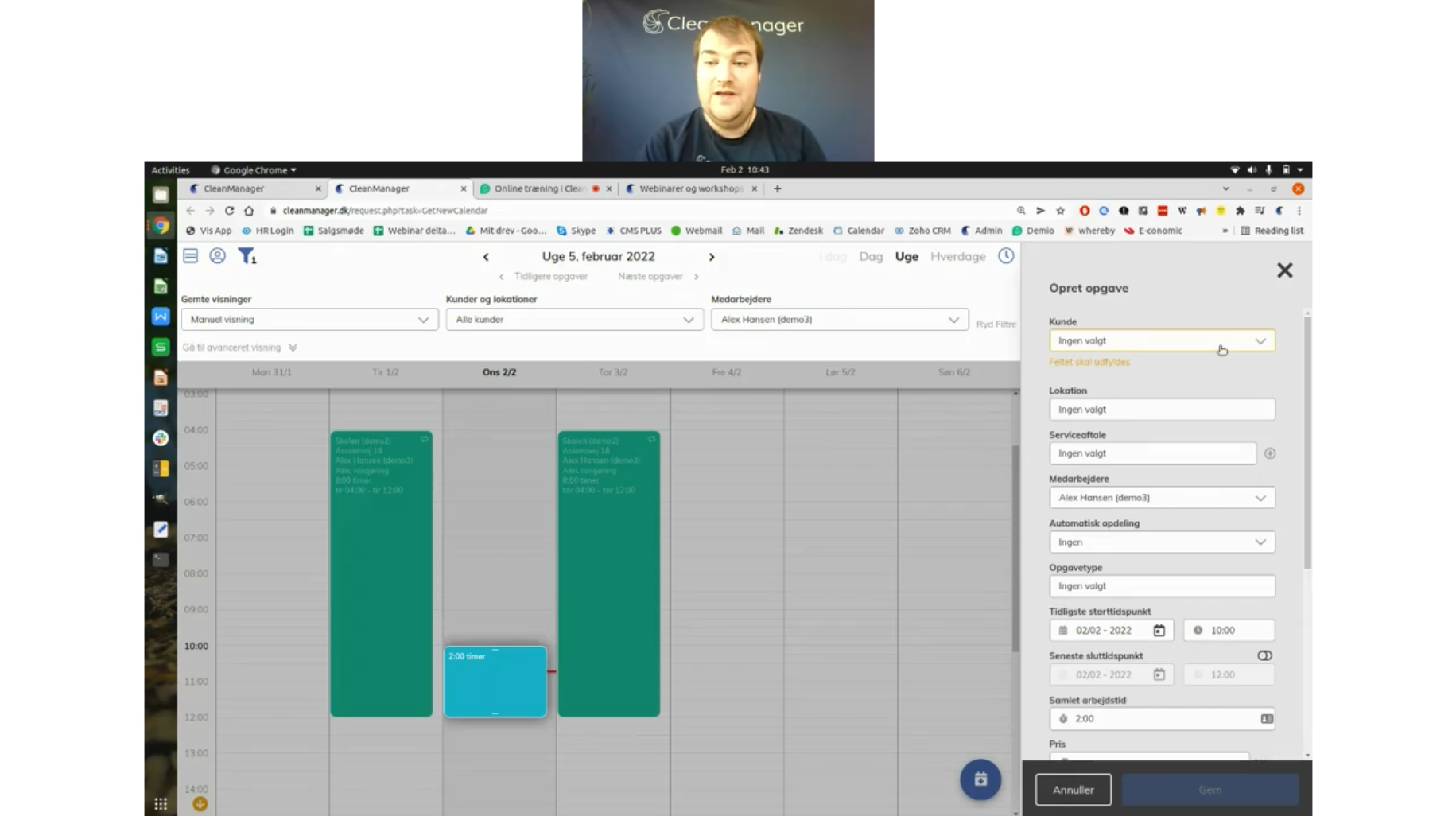Click the Gem button

pyautogui.click(x=1209, y=790)
